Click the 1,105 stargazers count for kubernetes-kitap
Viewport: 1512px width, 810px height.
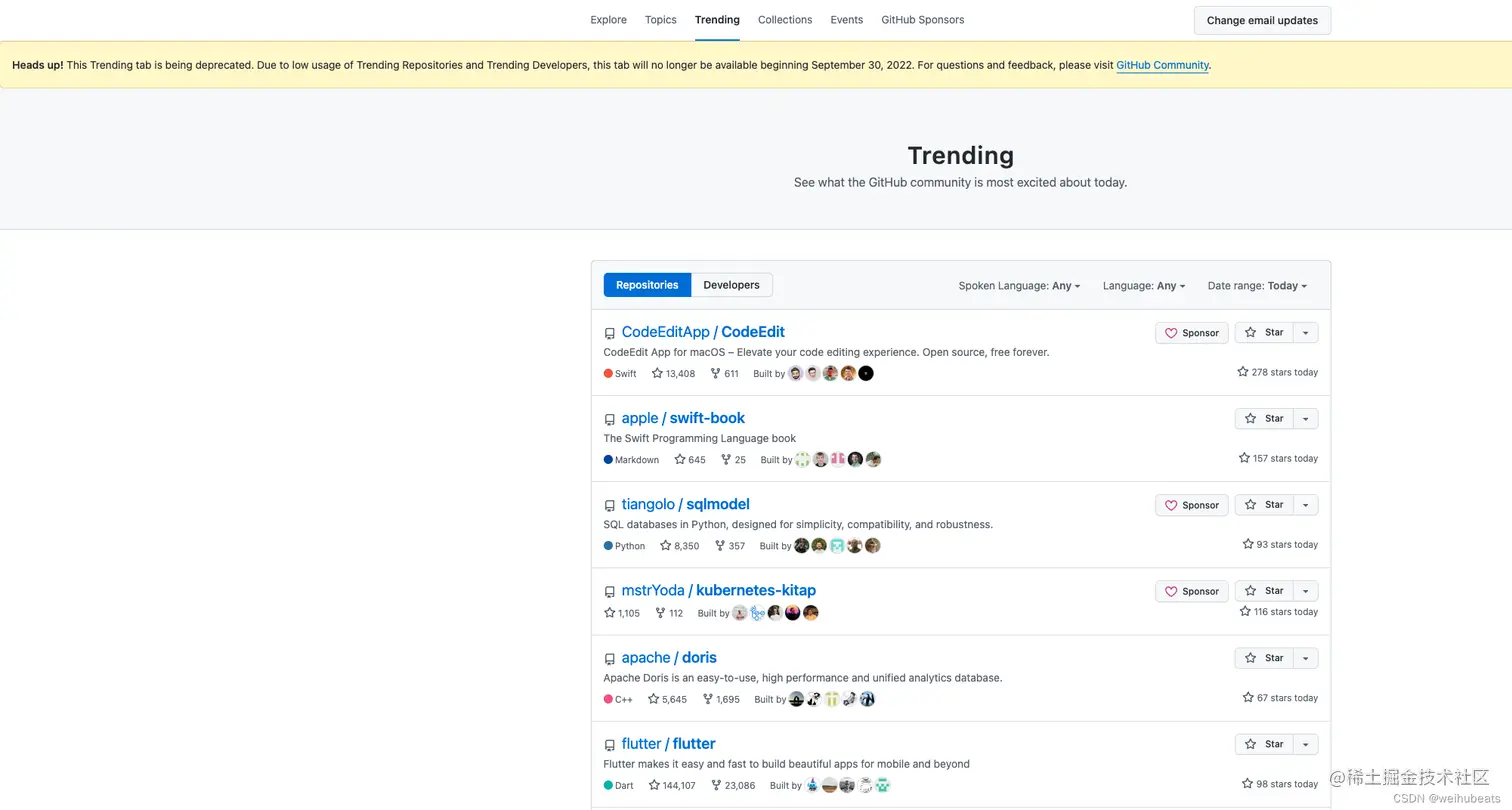pyautogui.click(x=622, y=613)
